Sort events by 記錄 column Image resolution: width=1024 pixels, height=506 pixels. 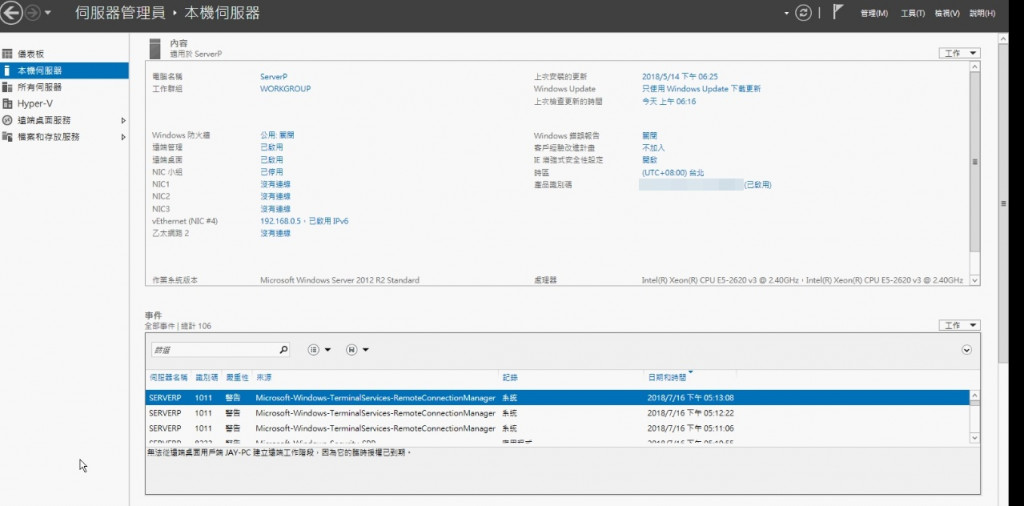[x=509, y=377]
